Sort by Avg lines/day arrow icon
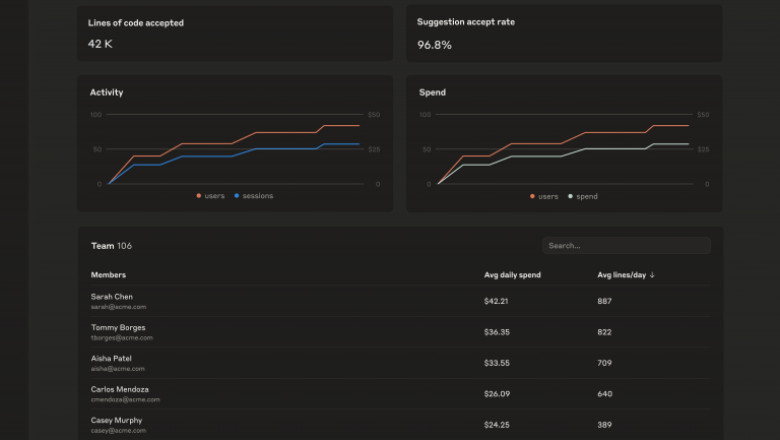This screenshot has width=780, height=440. click(x=652, y=275)
